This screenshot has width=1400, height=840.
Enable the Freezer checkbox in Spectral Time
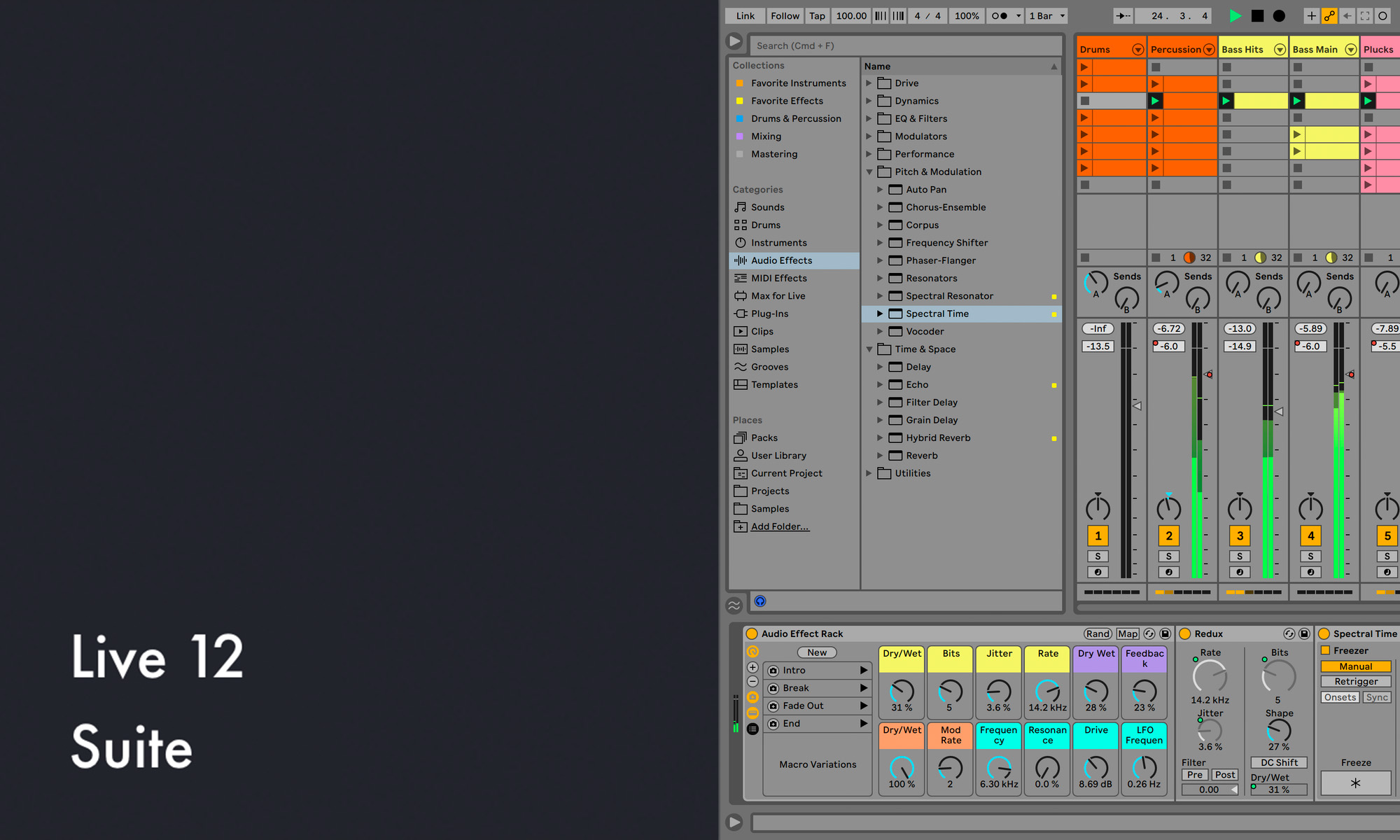coord(1325,650)
